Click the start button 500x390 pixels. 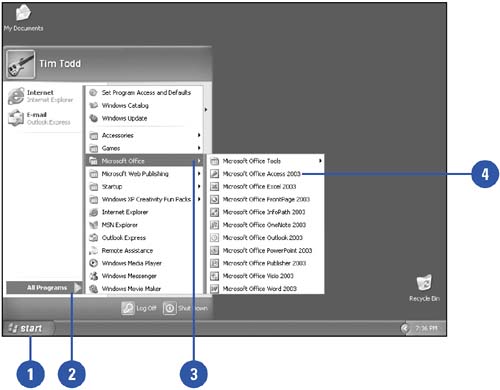(x=28, y=328)
